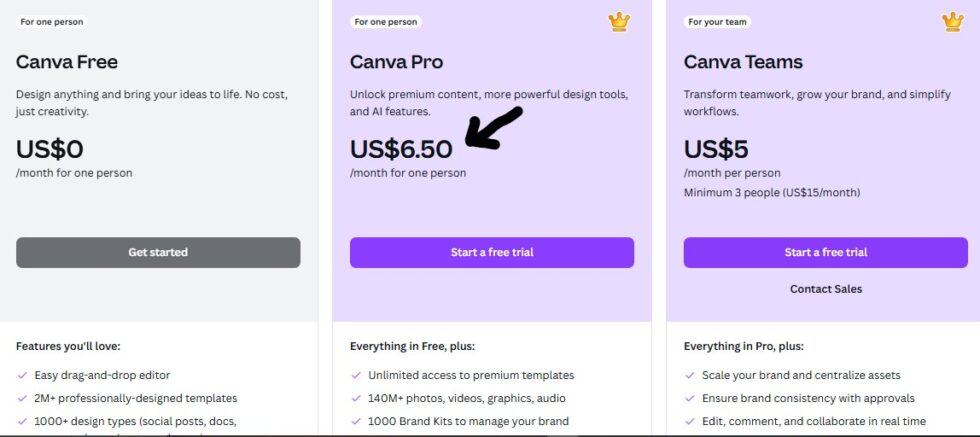
Task: Click the US$6.50 price text
Action: point(401,149)
